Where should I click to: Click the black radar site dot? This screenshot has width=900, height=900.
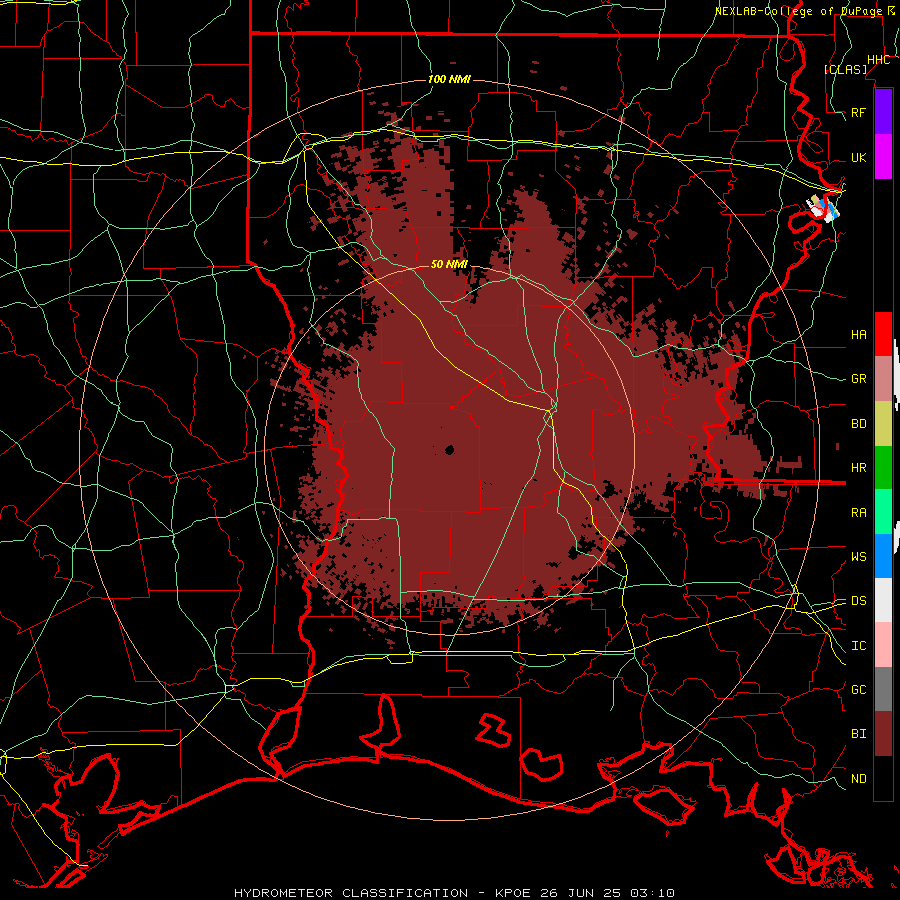pyautogui.click(x=449, y=449)
